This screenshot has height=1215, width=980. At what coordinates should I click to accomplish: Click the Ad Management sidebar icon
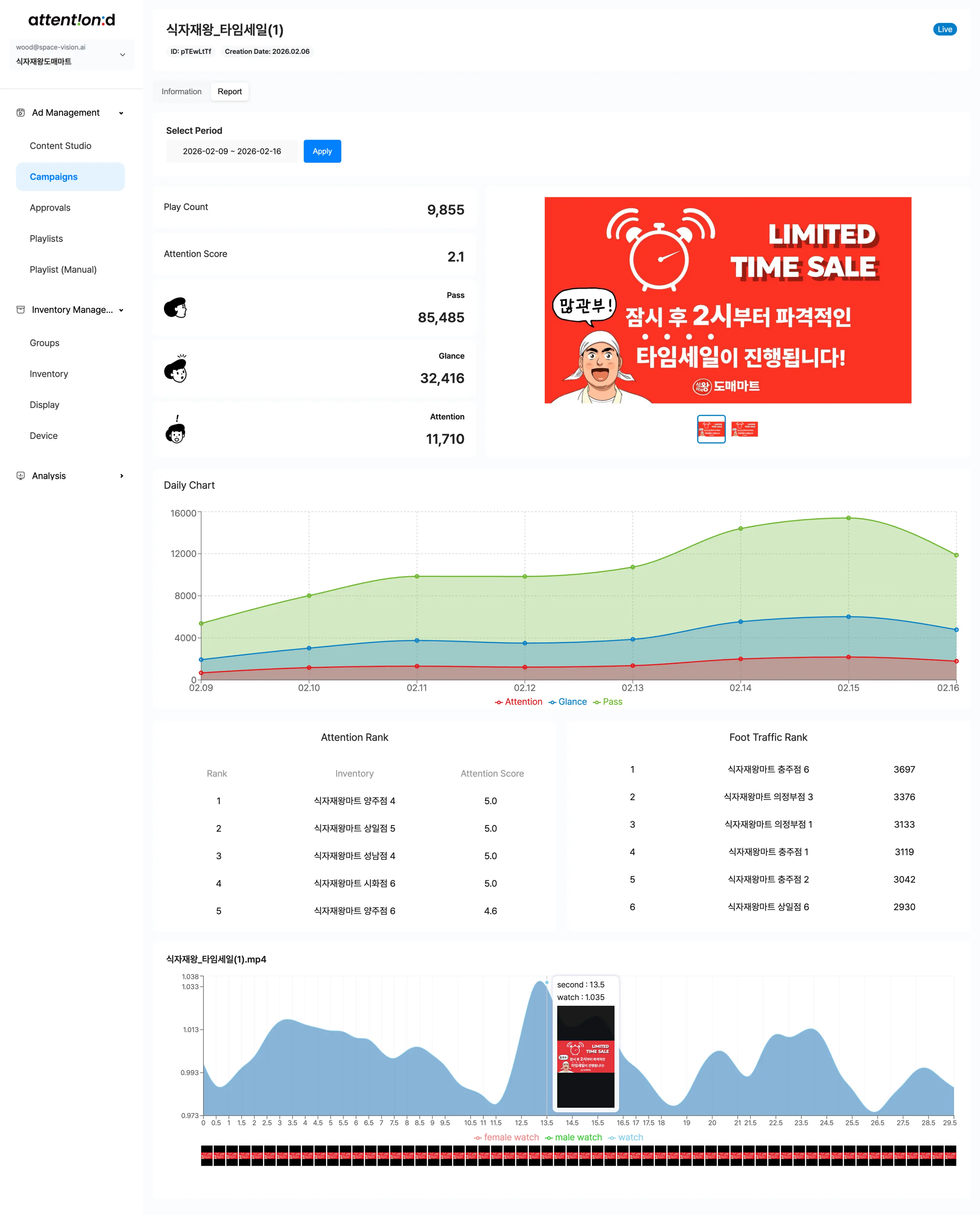[x=21, y=113]
